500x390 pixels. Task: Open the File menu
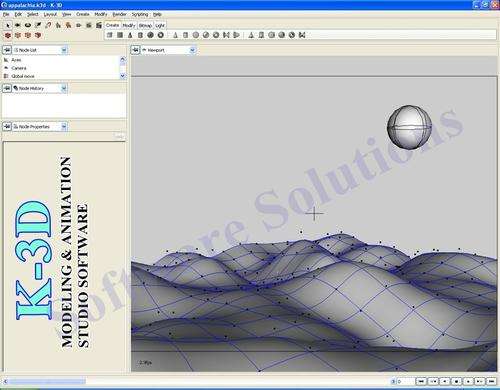pyautogui.click(x=6, y=14)
